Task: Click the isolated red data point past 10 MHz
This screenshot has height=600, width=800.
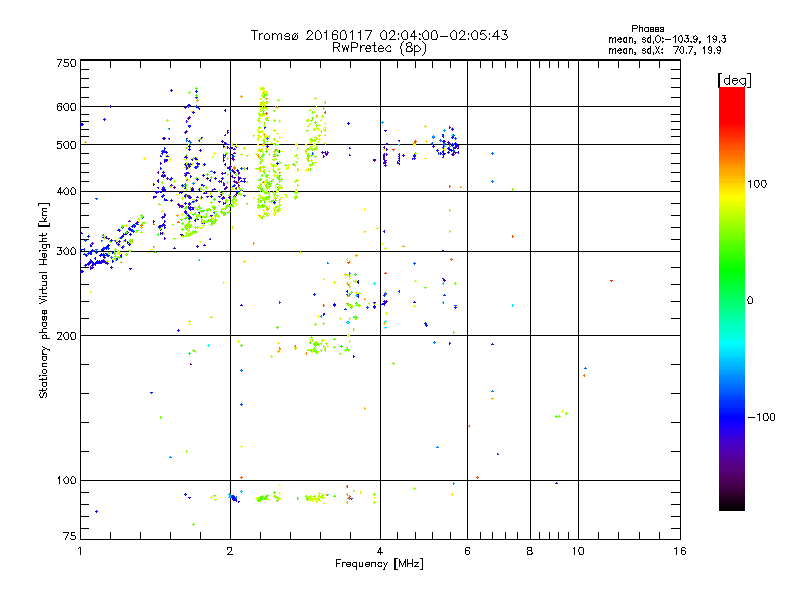Action: pos(611,281)
